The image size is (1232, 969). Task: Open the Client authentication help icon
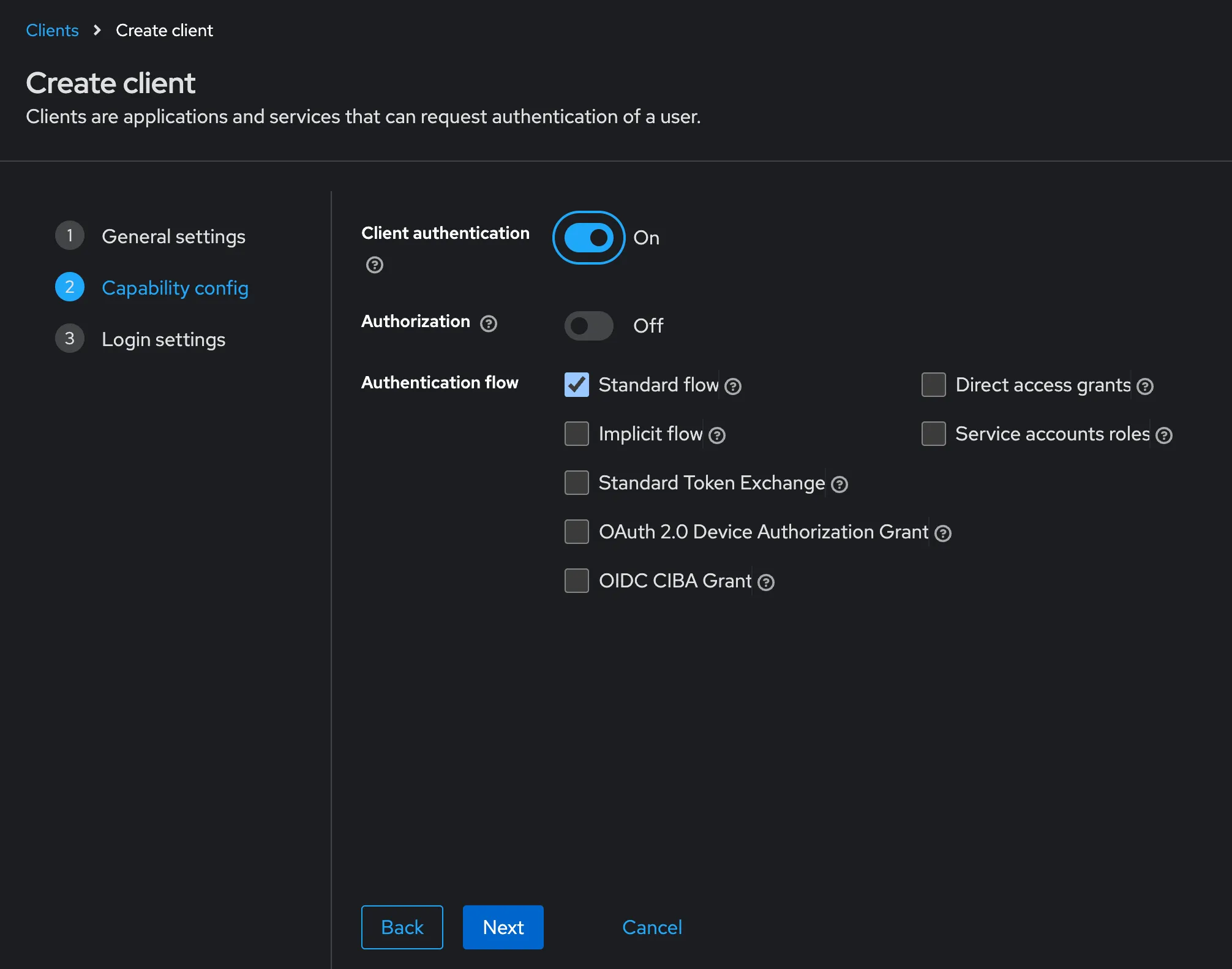pos(374,265)
